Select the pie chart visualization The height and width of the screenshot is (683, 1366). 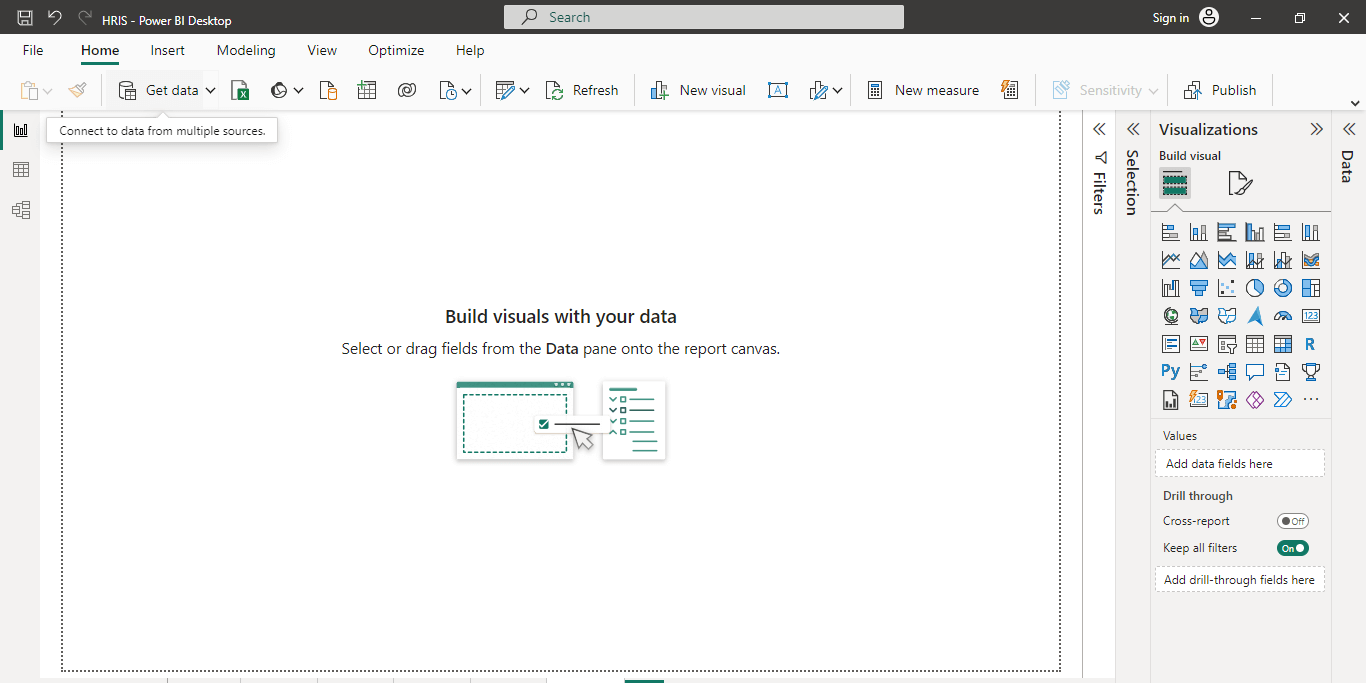point(1254,287)
